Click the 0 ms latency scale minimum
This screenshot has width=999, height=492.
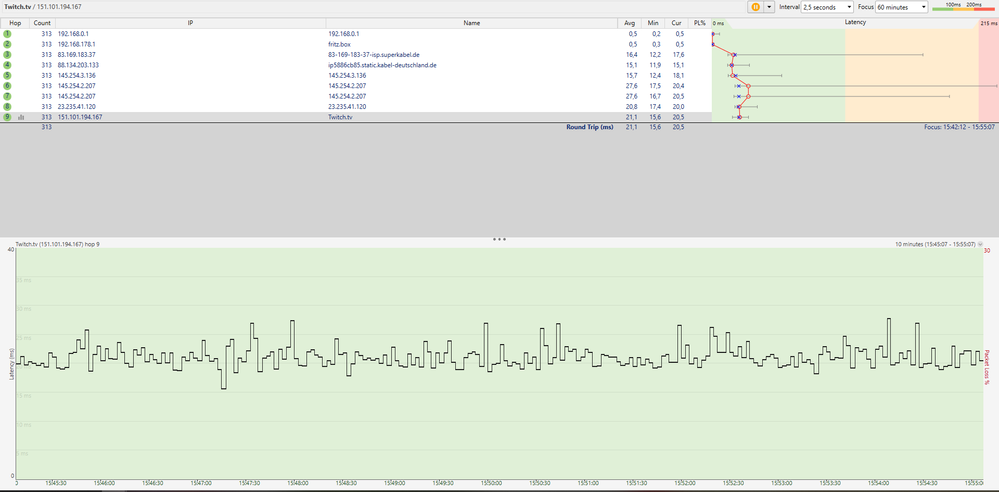[718, 23]
